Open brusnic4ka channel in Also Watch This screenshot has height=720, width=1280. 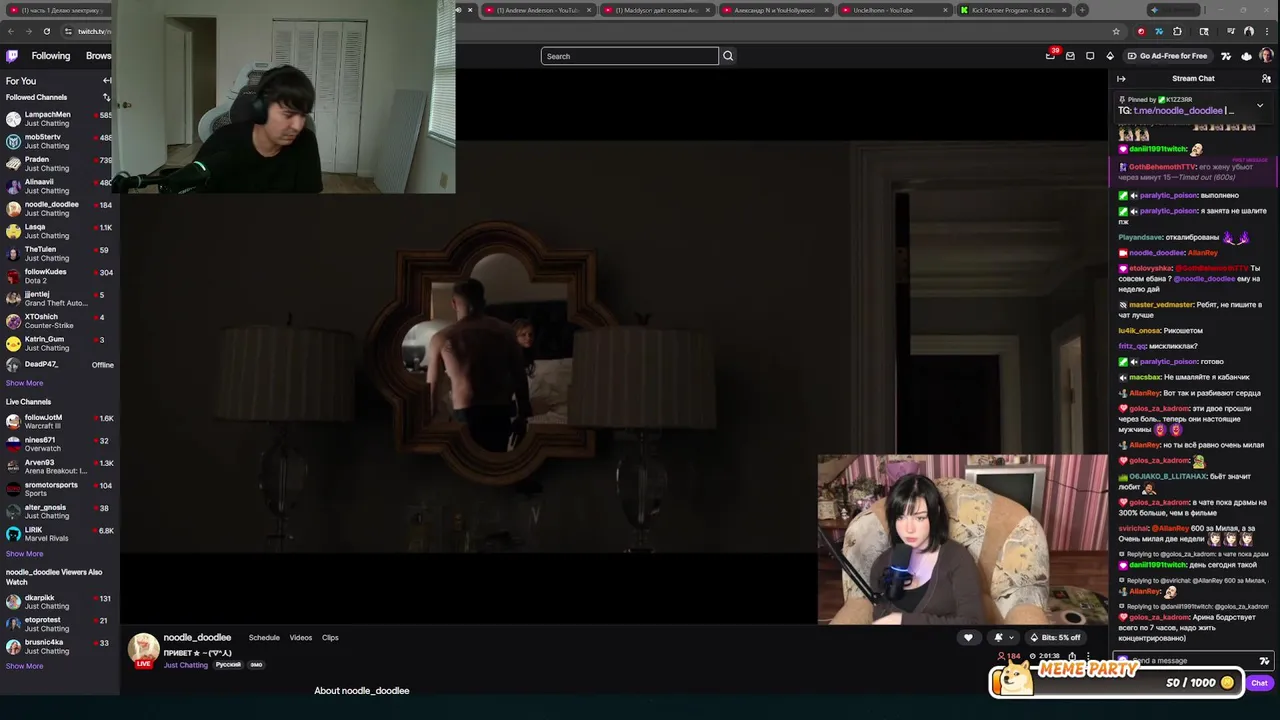(x=59, y=646)
